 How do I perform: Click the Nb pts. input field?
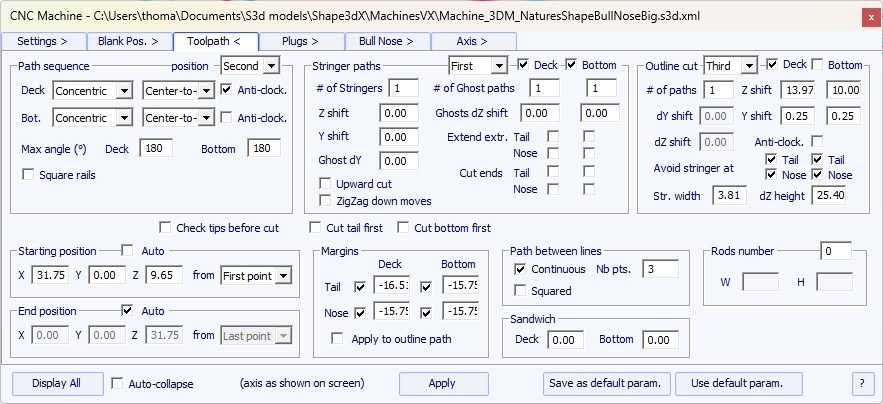[660, 269]
